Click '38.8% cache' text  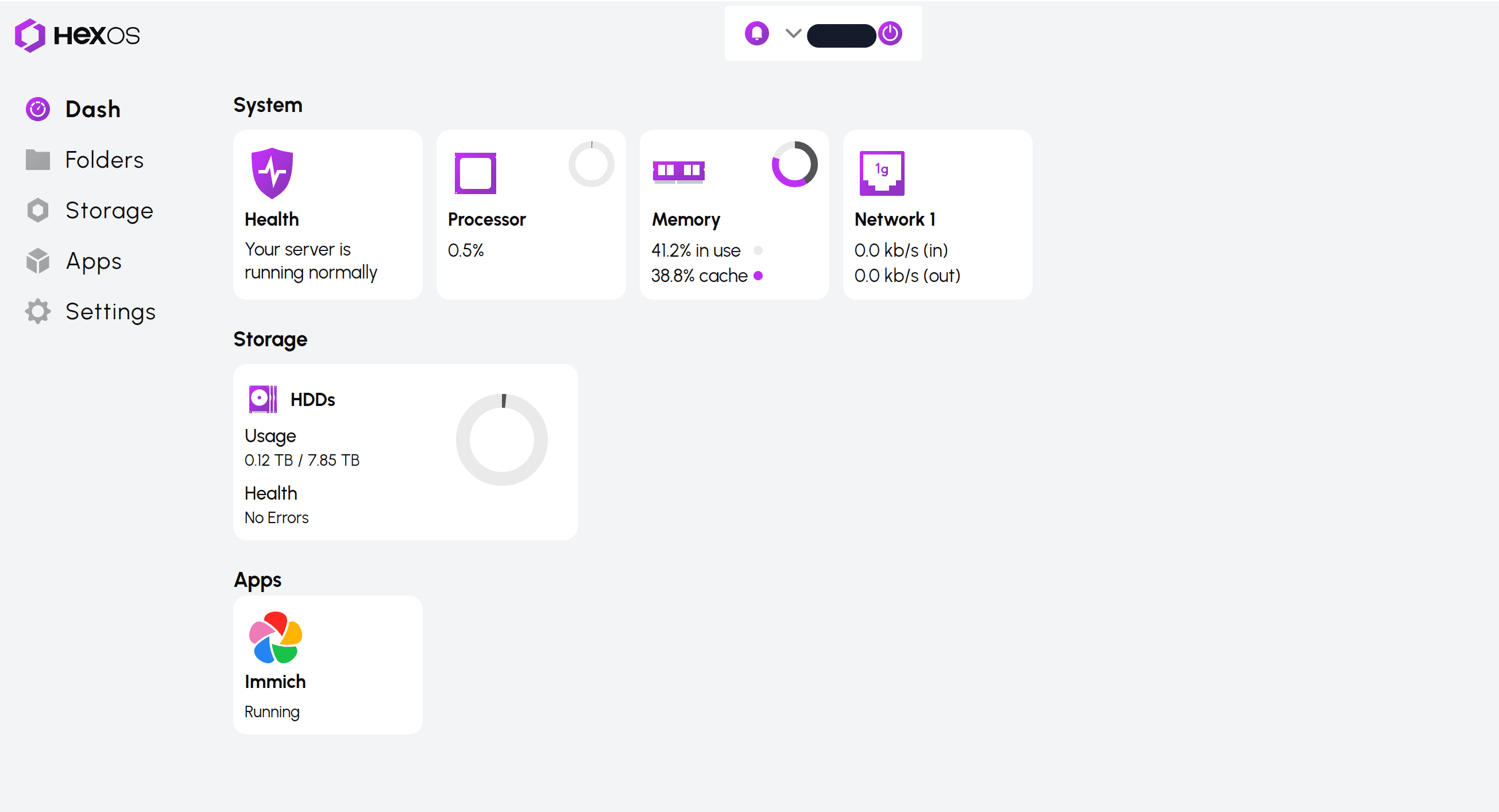[700, 275]
